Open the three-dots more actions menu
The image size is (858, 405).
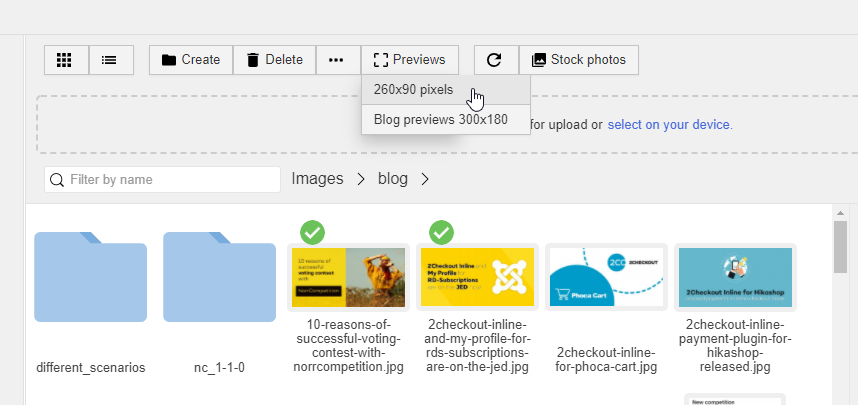pos(336,60)
